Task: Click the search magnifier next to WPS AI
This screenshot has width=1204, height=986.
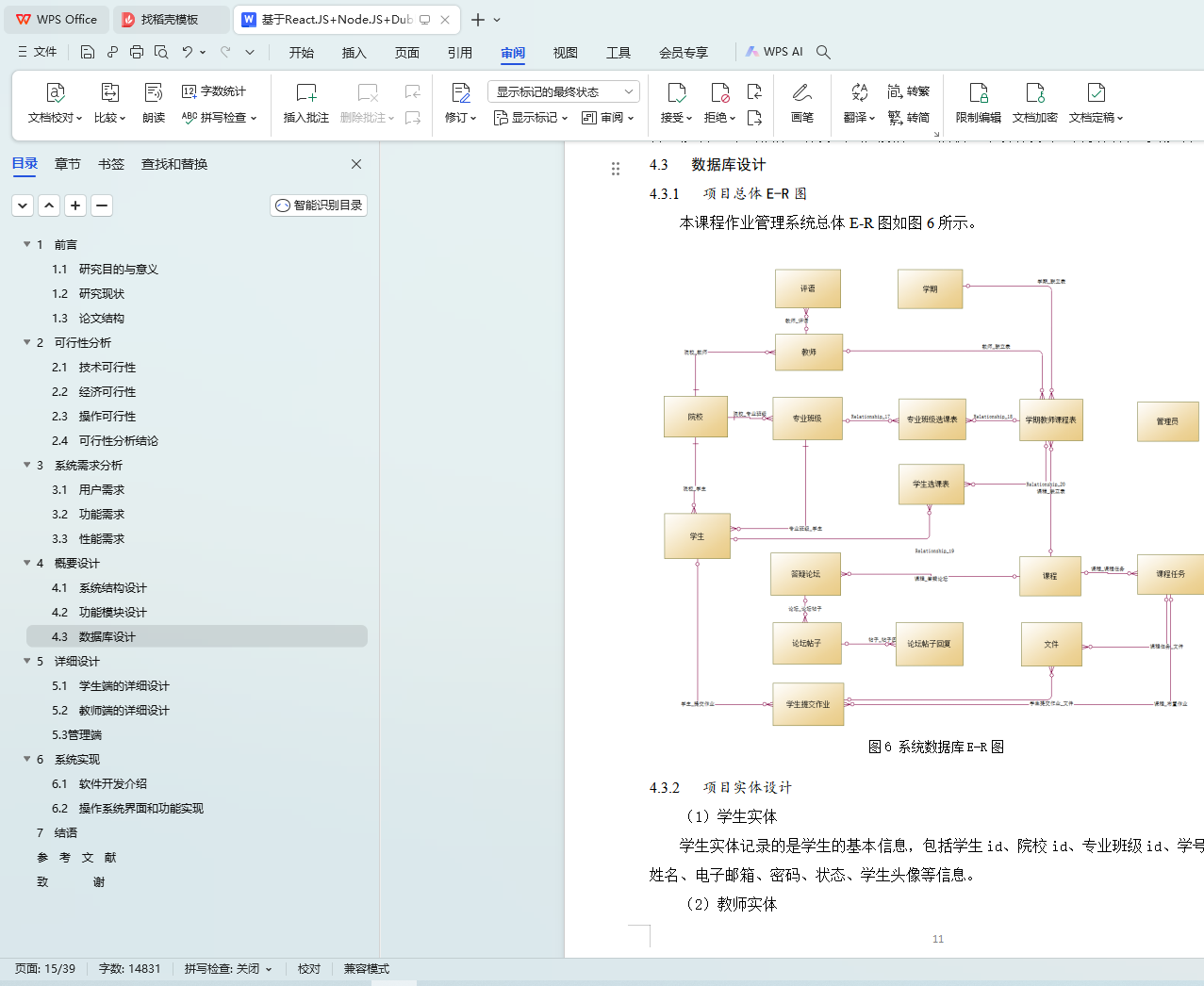Action: tap(823, 52)
